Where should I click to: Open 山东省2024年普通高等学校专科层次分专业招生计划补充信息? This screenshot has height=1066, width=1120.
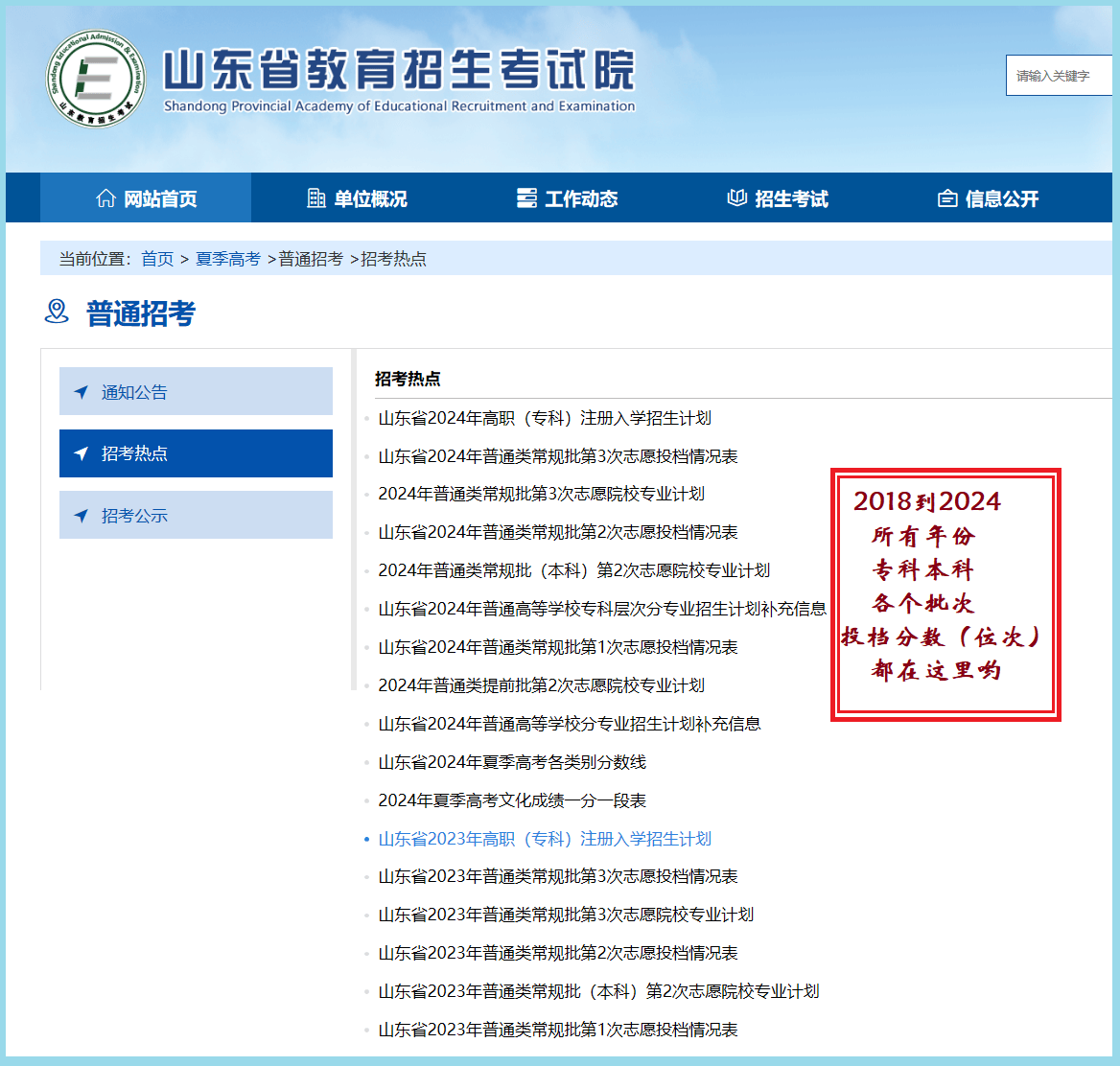602,609
